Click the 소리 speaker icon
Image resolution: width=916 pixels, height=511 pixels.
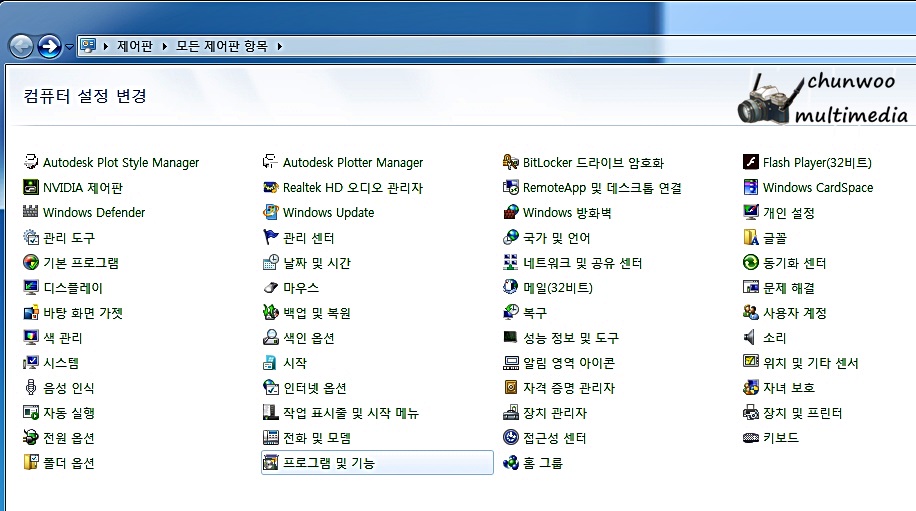749,337
